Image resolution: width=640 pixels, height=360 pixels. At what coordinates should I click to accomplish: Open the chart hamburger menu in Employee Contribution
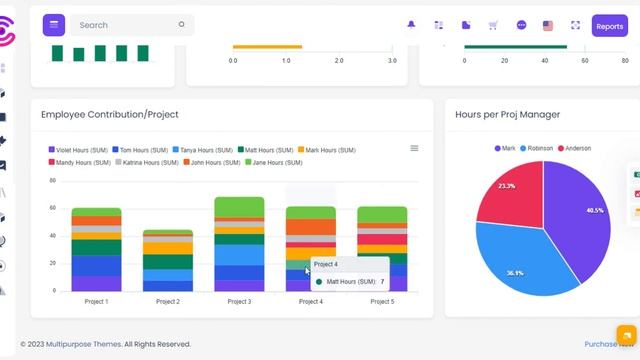coord(414,148)
